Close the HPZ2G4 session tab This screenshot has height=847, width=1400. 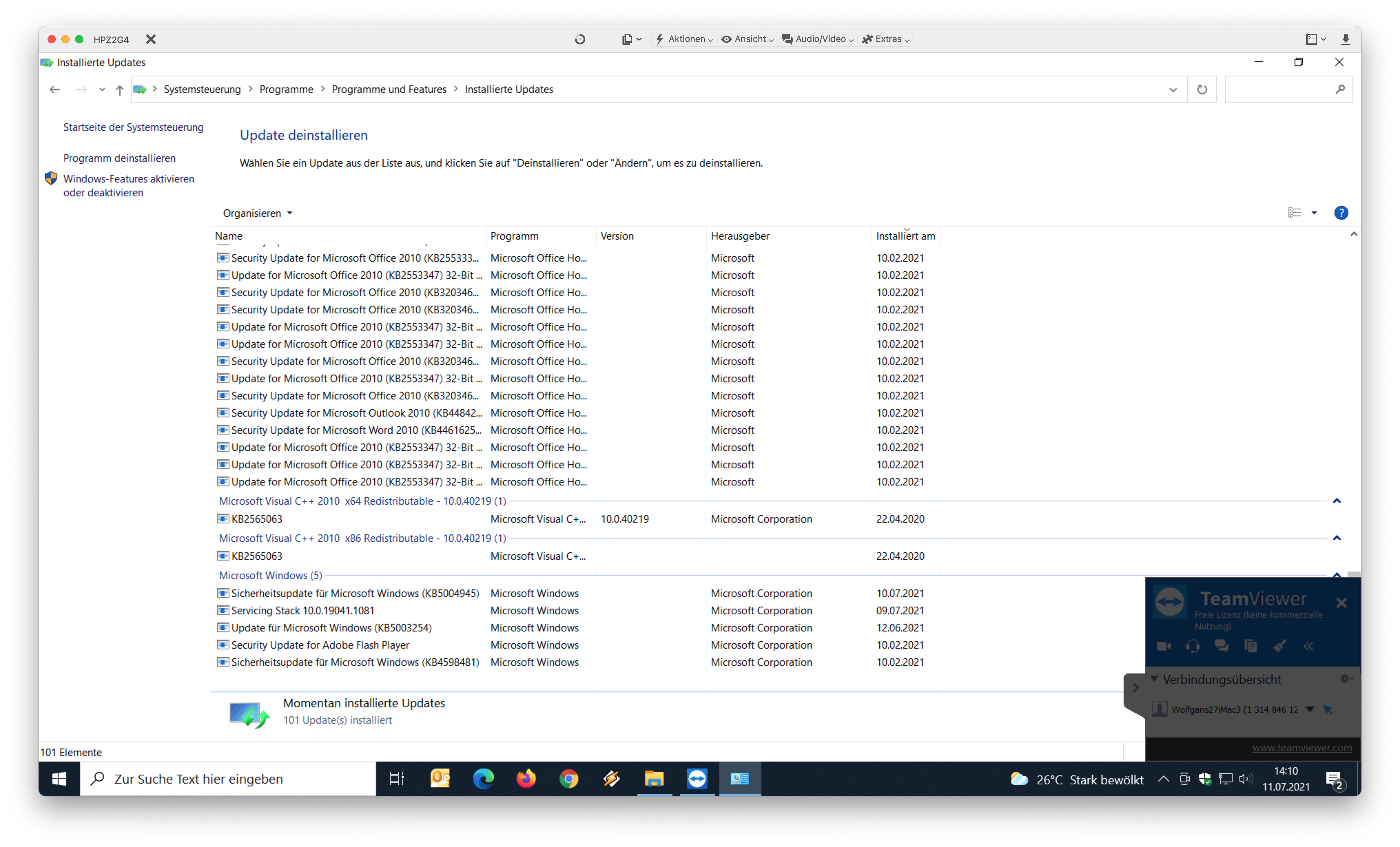click(x=151, y=39)
